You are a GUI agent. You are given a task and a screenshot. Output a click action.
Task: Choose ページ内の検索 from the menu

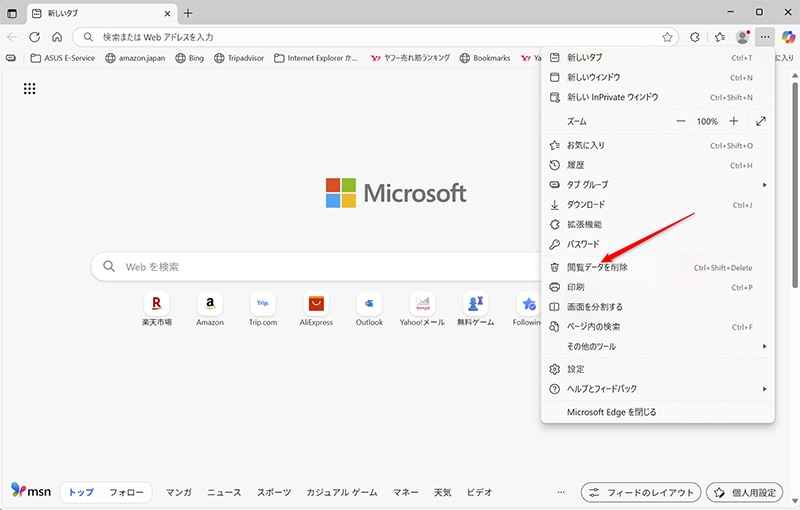pos(657,327)
